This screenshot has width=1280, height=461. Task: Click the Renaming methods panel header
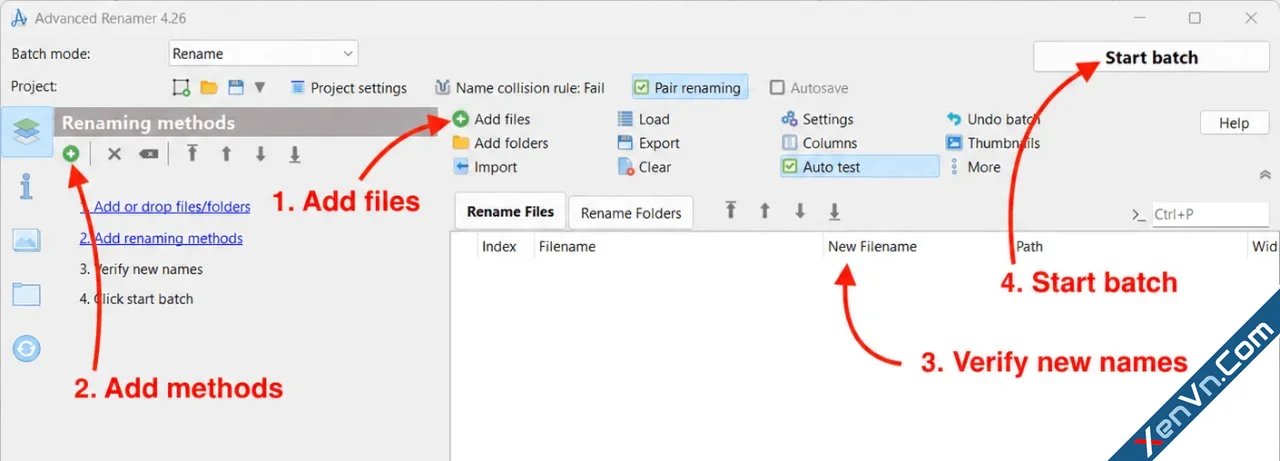click(246, 123)
